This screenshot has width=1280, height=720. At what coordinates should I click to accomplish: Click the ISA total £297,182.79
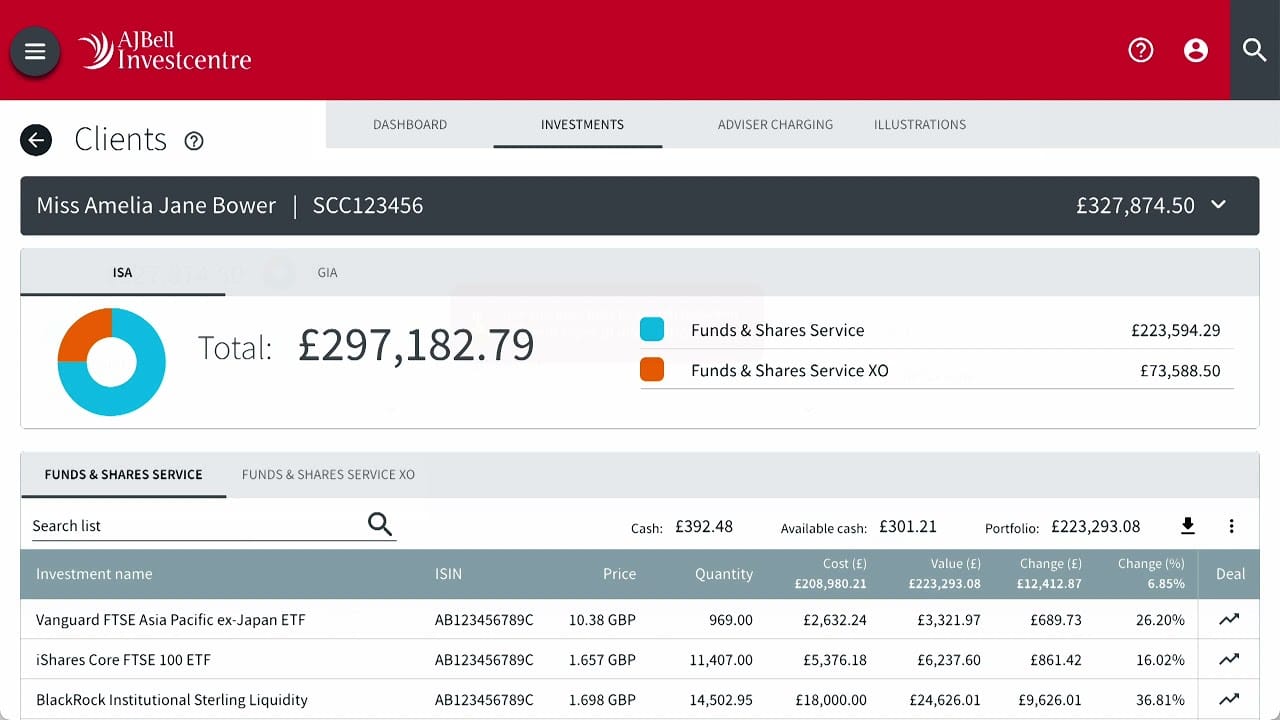click(416, 346)
